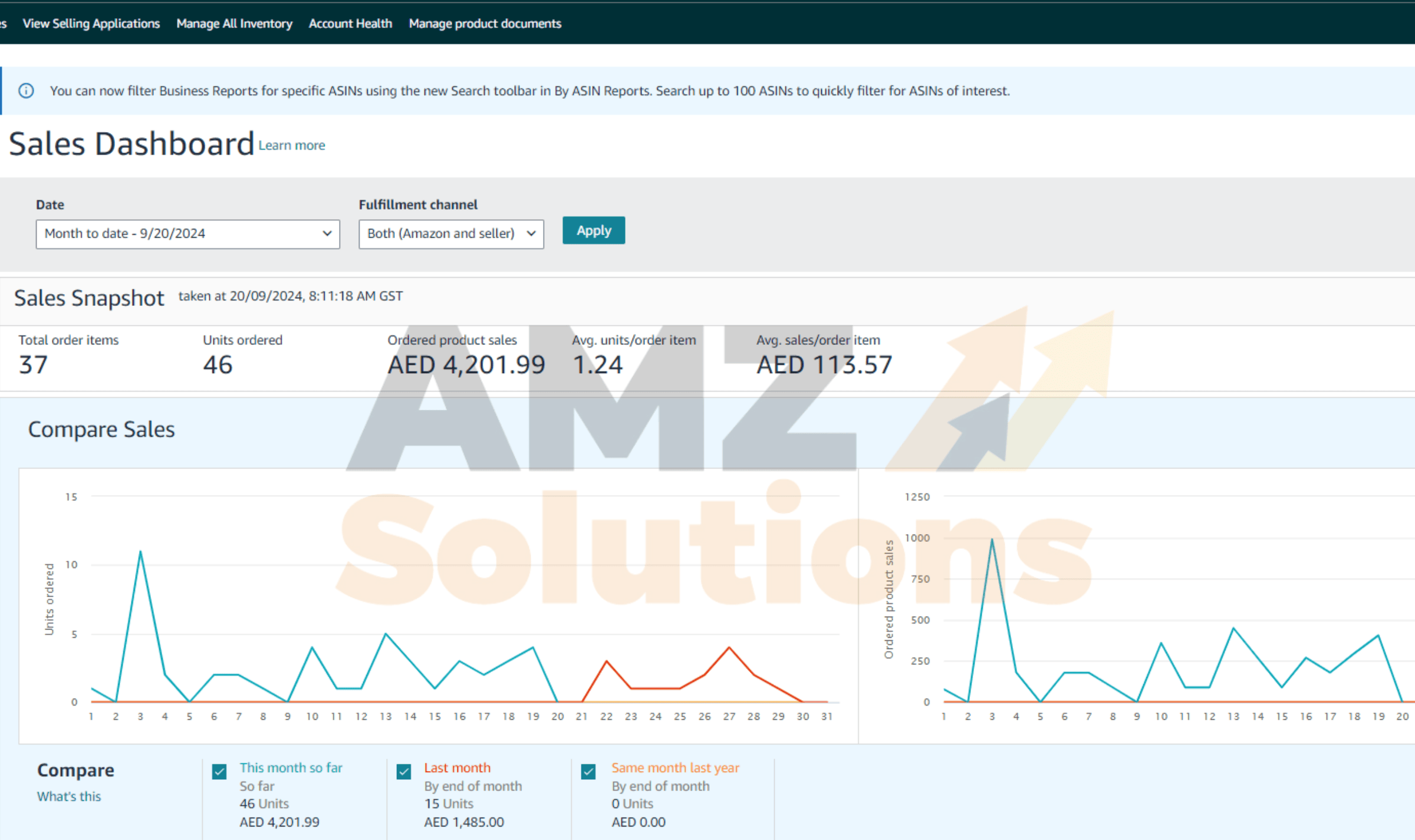Open the Date range dropdown
Screen dimensions: 1415x840
coord(187,234)
